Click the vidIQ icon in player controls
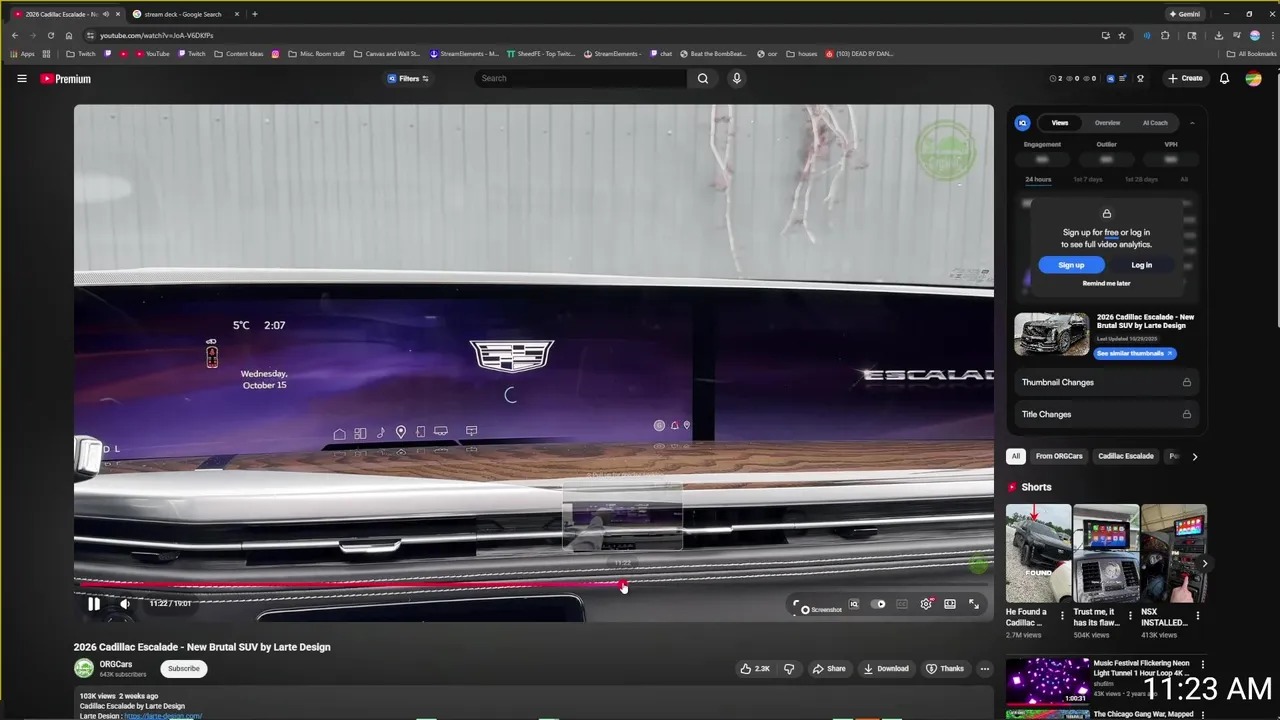 854,604
